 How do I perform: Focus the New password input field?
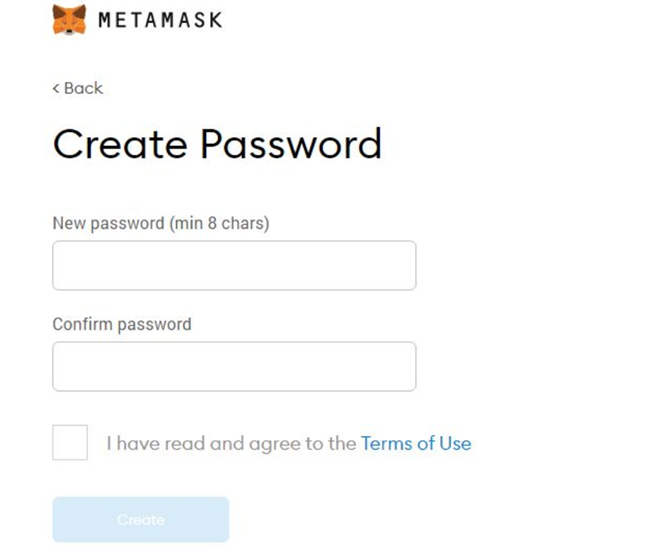click(234, 265)
